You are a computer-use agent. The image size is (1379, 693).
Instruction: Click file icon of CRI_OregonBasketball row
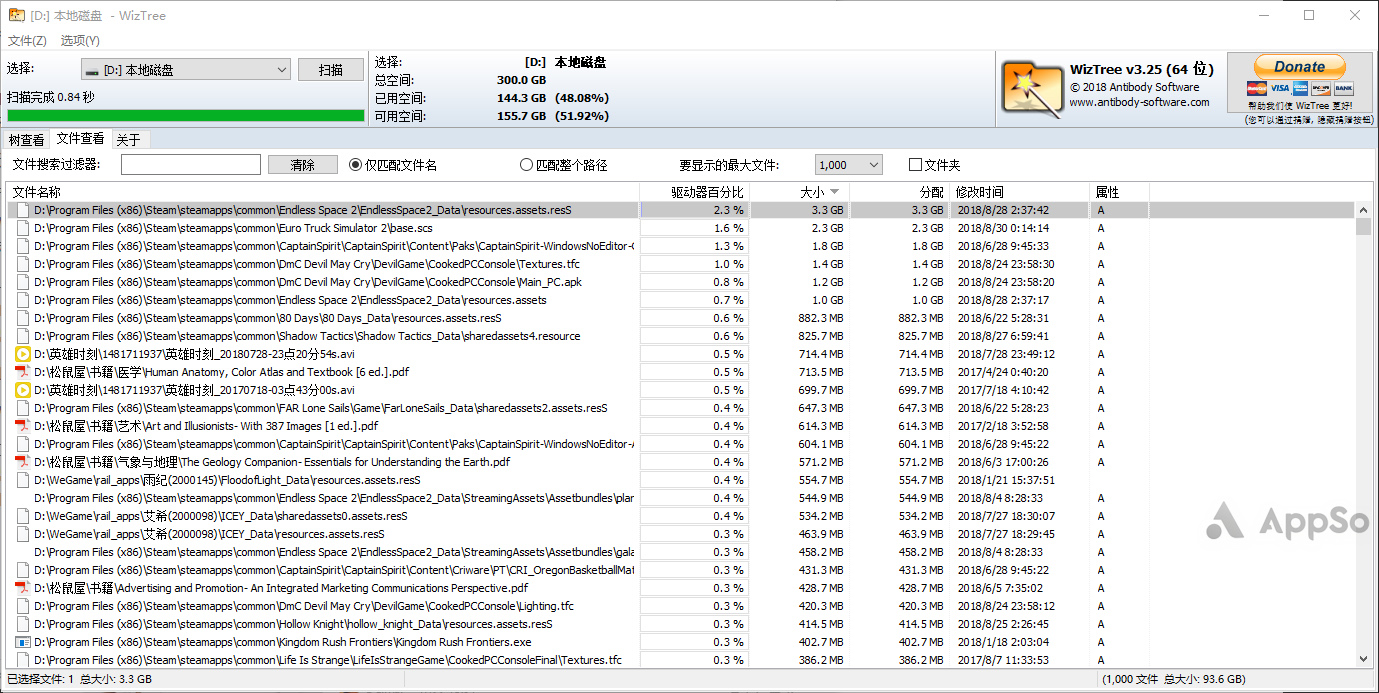tap(23, 570)
